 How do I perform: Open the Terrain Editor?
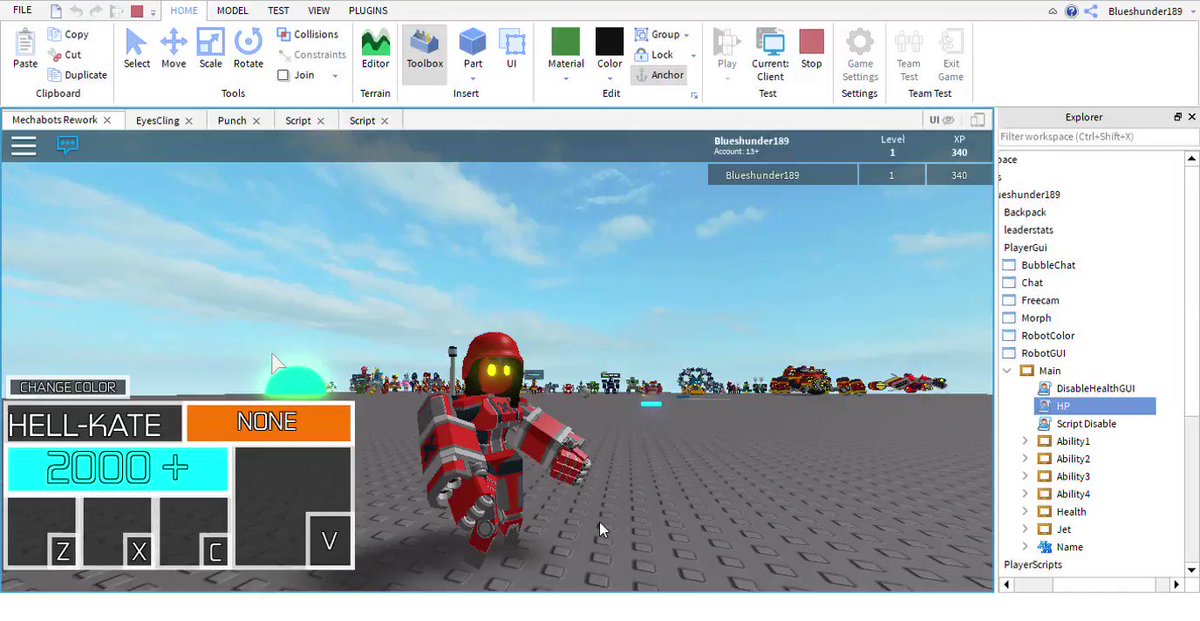(x=376, y=49)
